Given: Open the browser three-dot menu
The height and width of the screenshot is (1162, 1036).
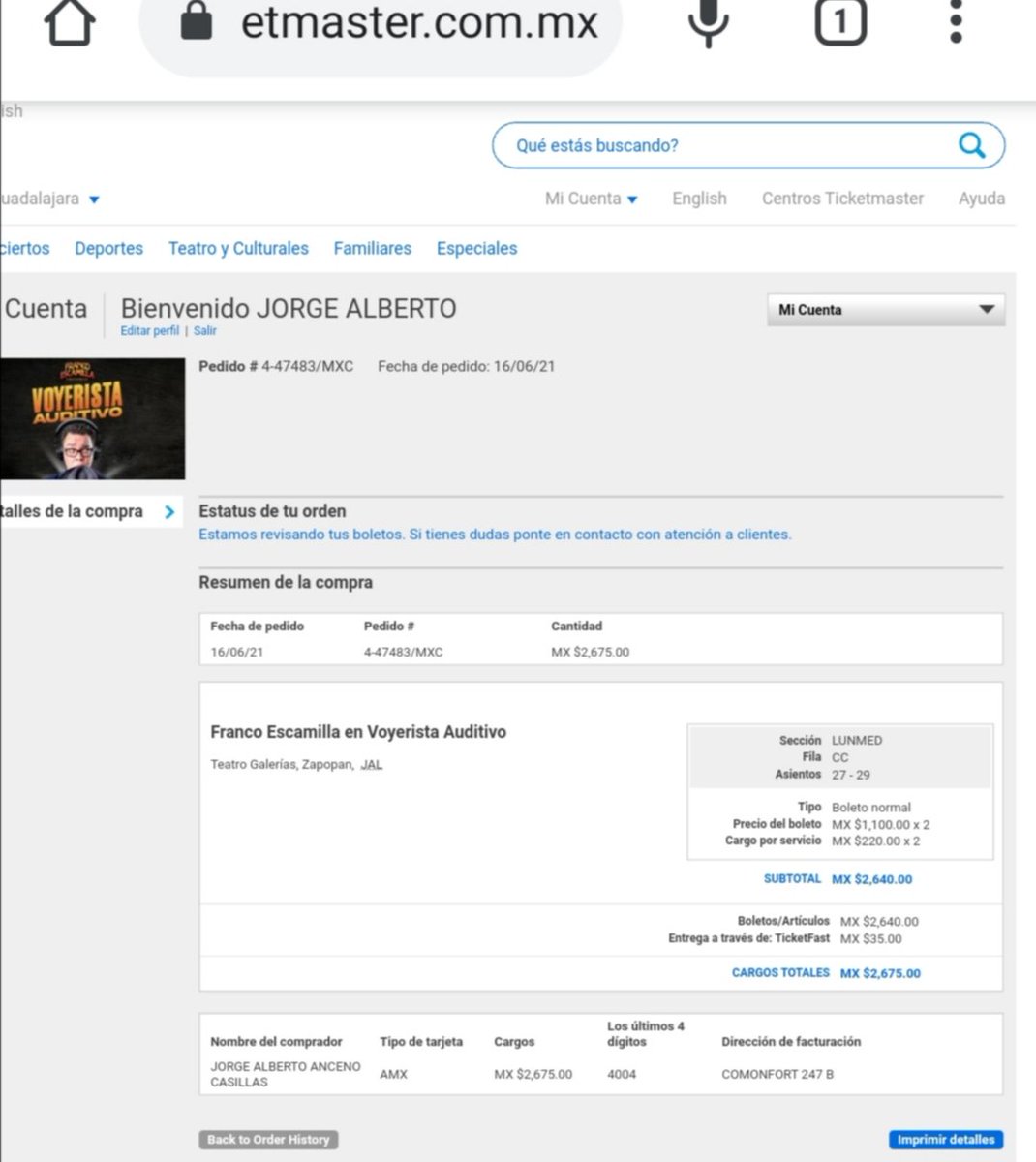Looking at the screenshot, I should coord(956,21).
